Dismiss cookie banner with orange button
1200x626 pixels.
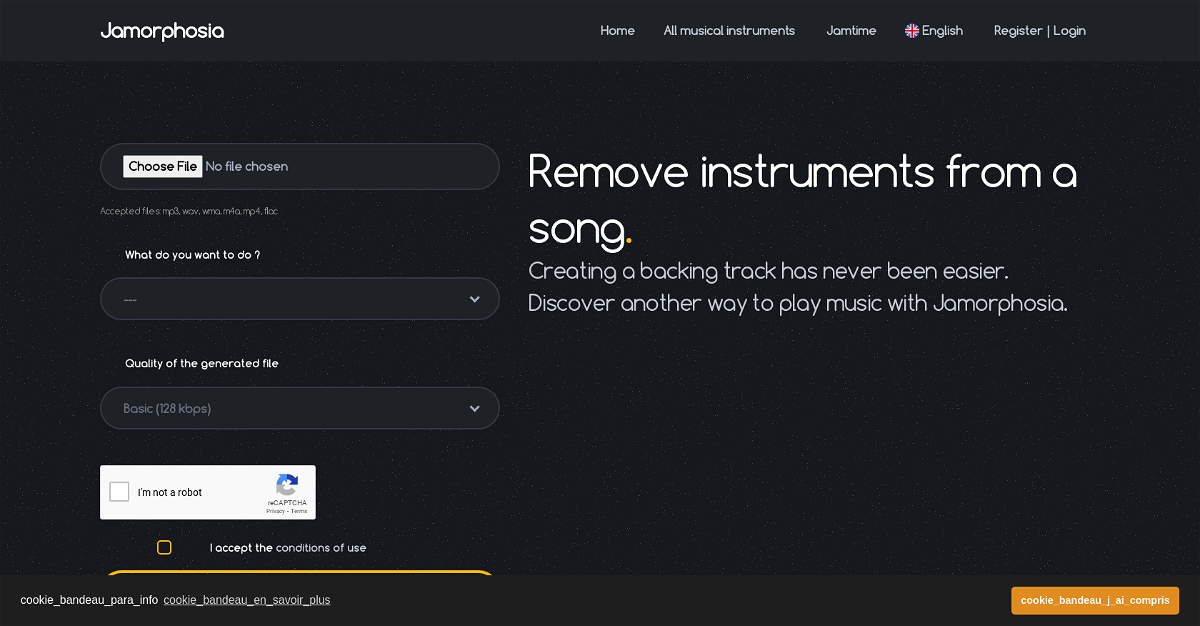pos(1094,600)
